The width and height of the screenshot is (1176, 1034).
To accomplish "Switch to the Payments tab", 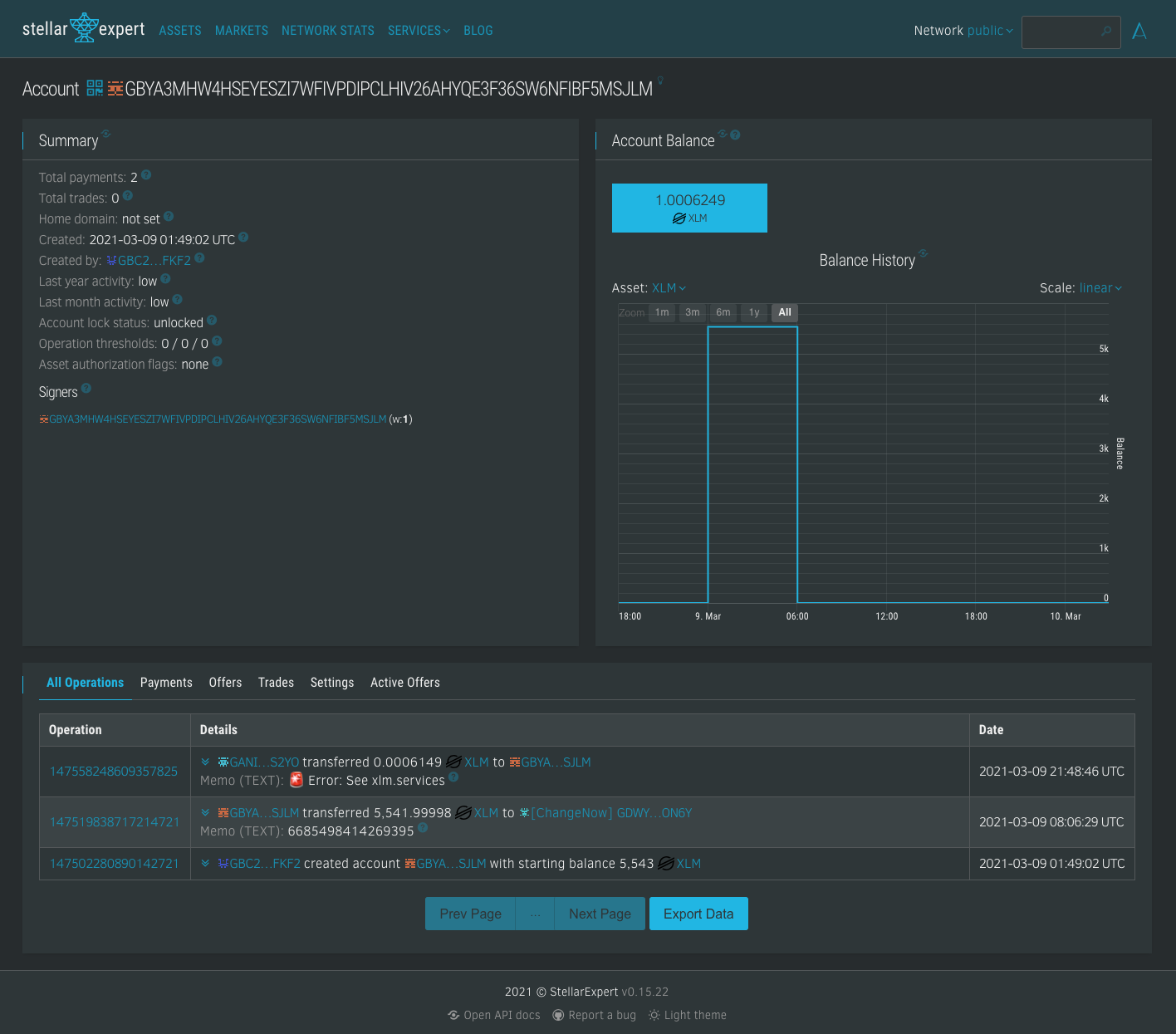I will click(166, 683).
